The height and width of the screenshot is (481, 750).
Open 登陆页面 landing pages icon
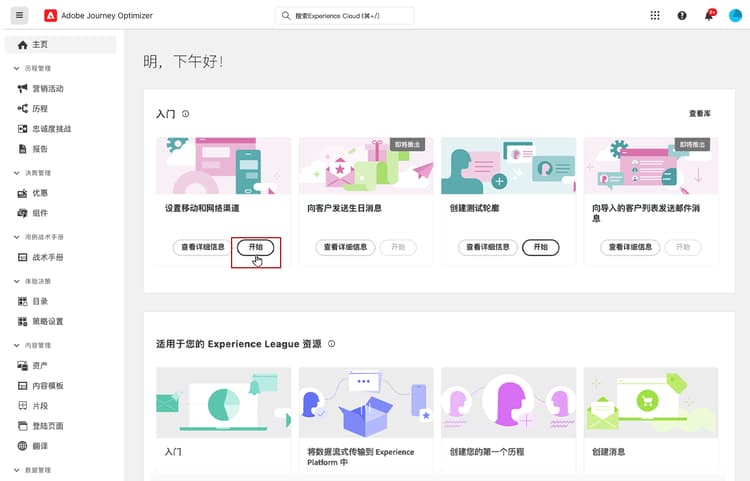[22, 426]
